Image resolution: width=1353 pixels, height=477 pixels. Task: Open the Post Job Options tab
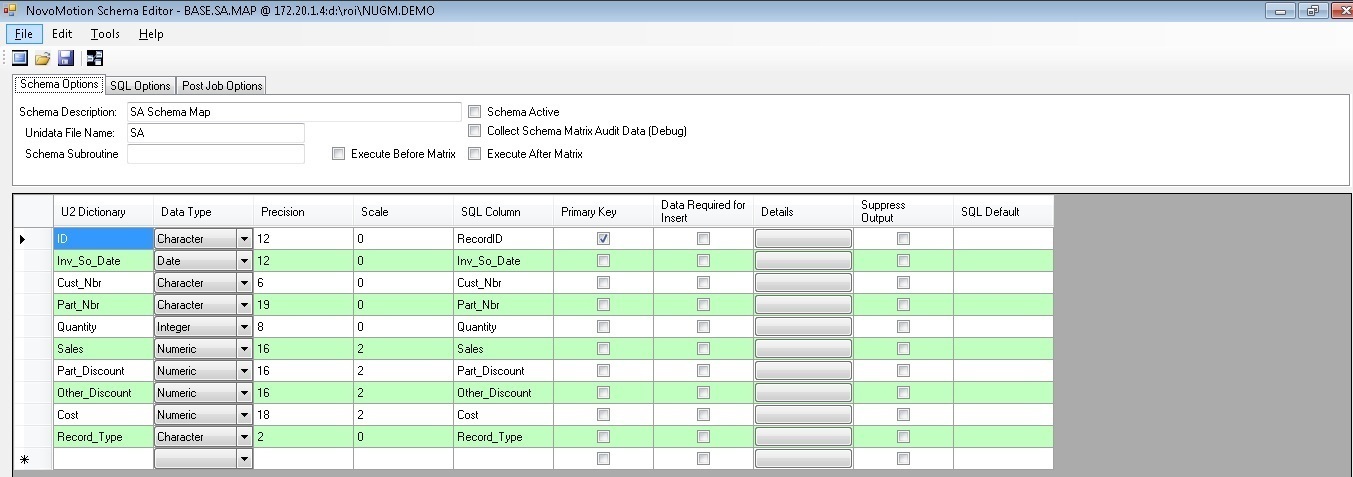coord(222,86)
